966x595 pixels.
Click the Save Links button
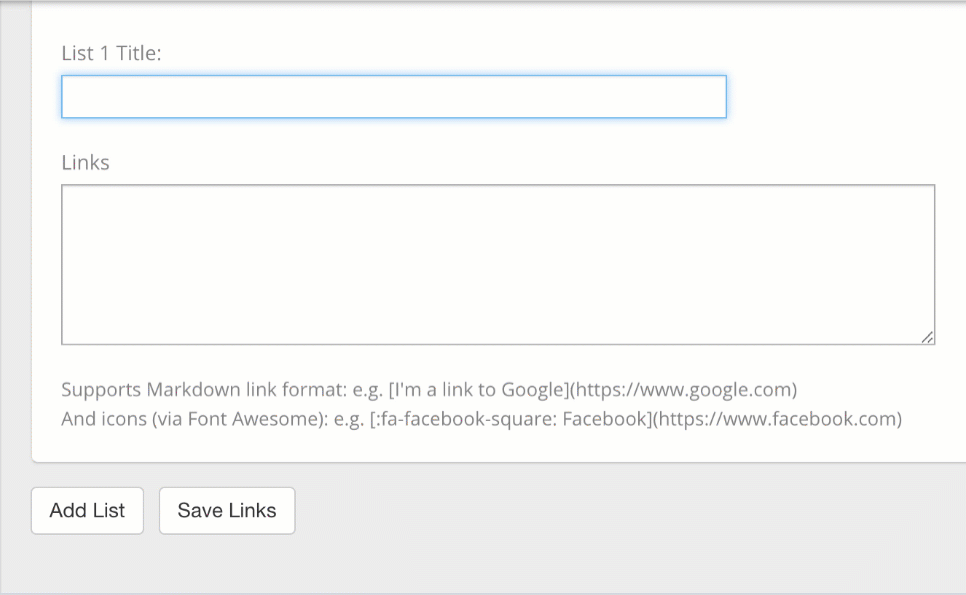click(227, 511)
